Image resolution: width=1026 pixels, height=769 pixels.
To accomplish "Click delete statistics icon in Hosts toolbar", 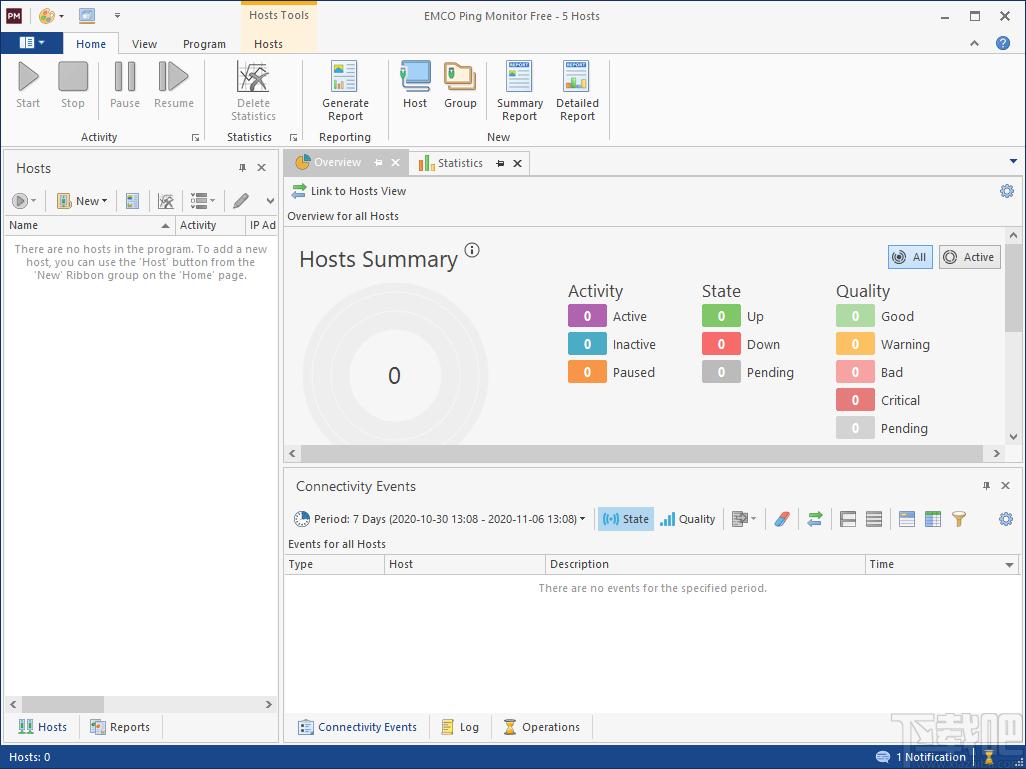I will tap(166, 200).
